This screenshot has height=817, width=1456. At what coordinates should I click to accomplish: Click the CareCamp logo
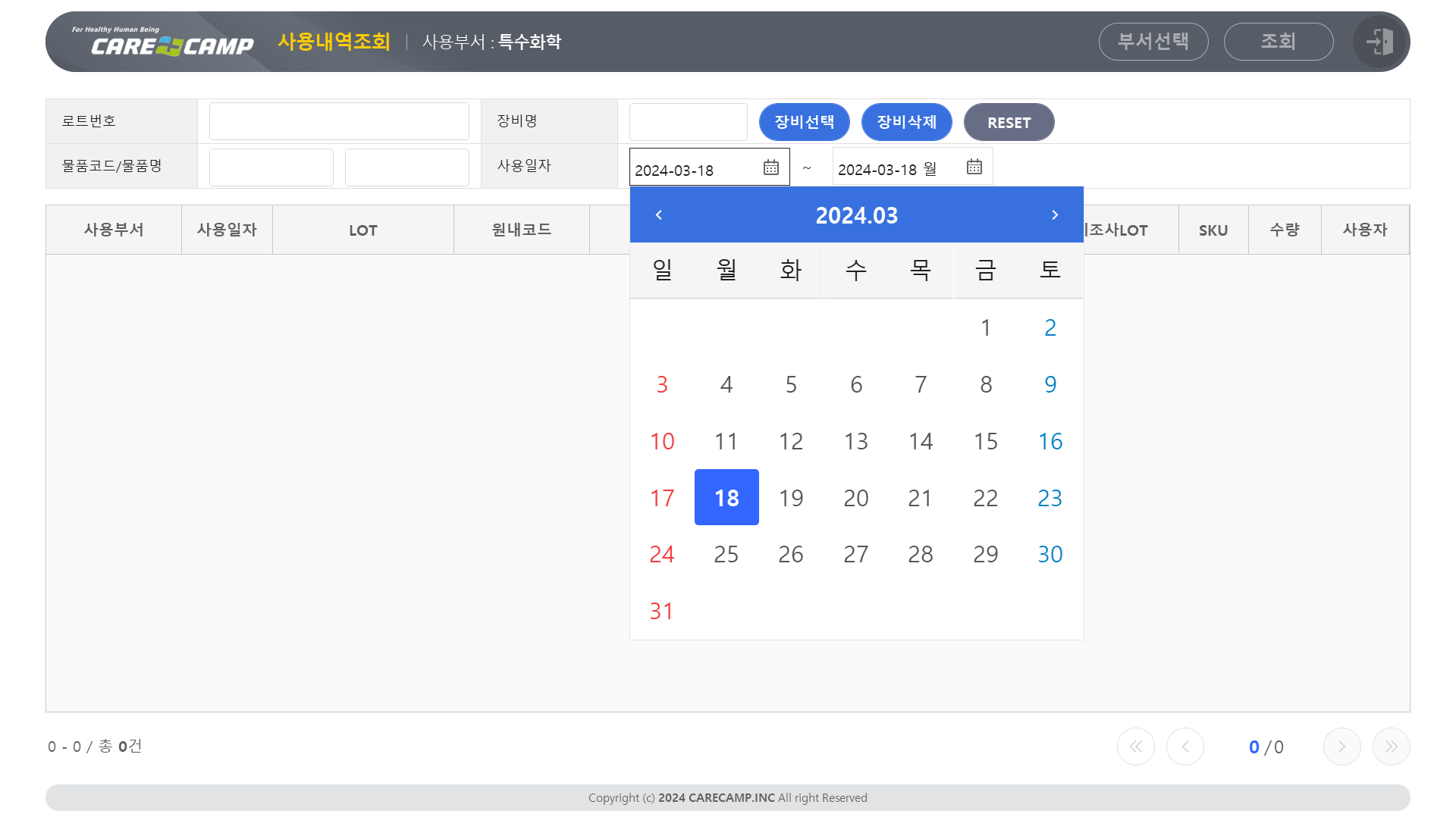[x=163, y=42]
